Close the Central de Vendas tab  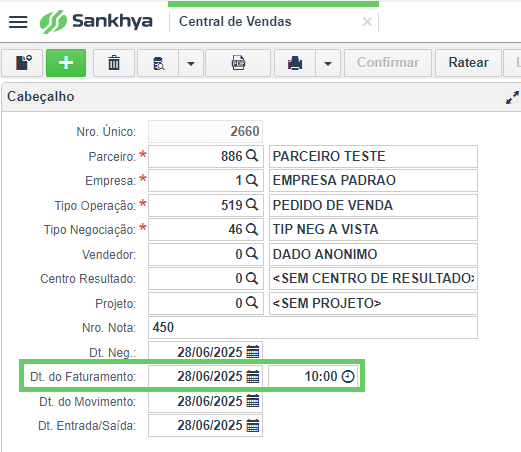click(367, 22)
